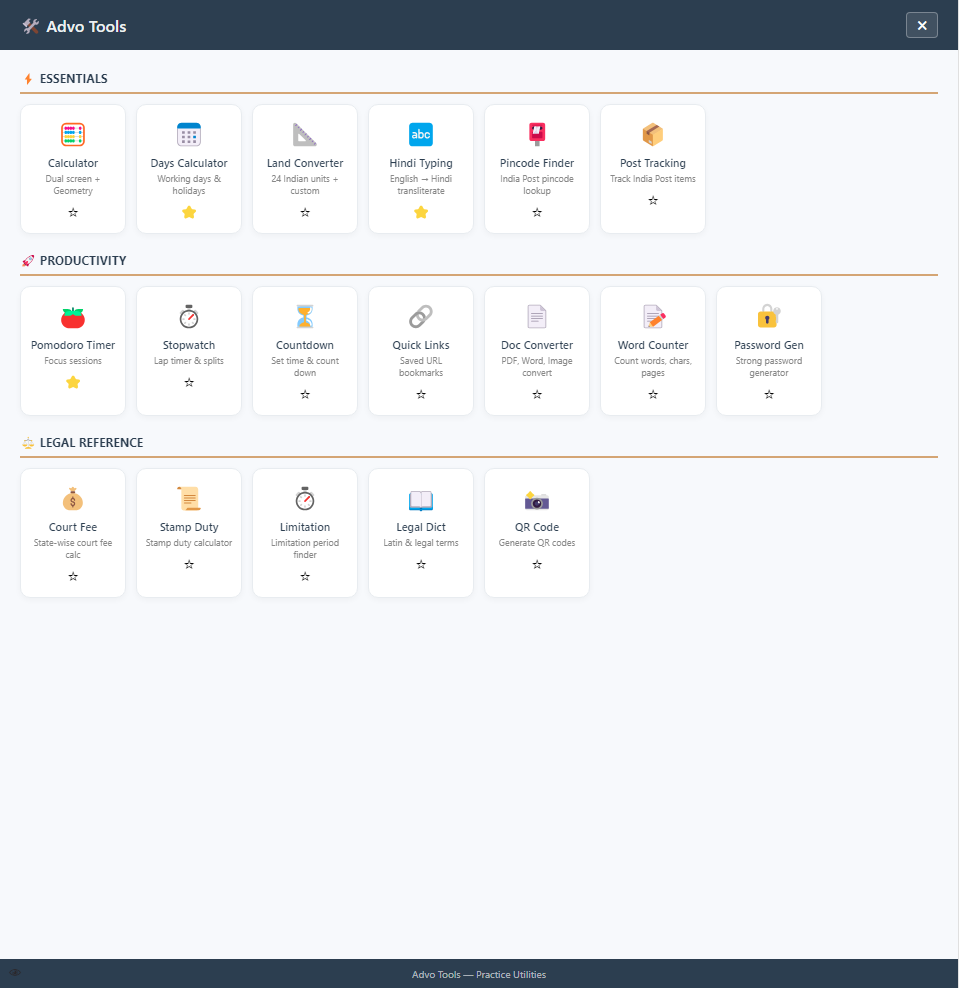Viewport: 959px width, 988px height.
Task: Click 'Count words, chars, pages' description
Action: point(653,367)
